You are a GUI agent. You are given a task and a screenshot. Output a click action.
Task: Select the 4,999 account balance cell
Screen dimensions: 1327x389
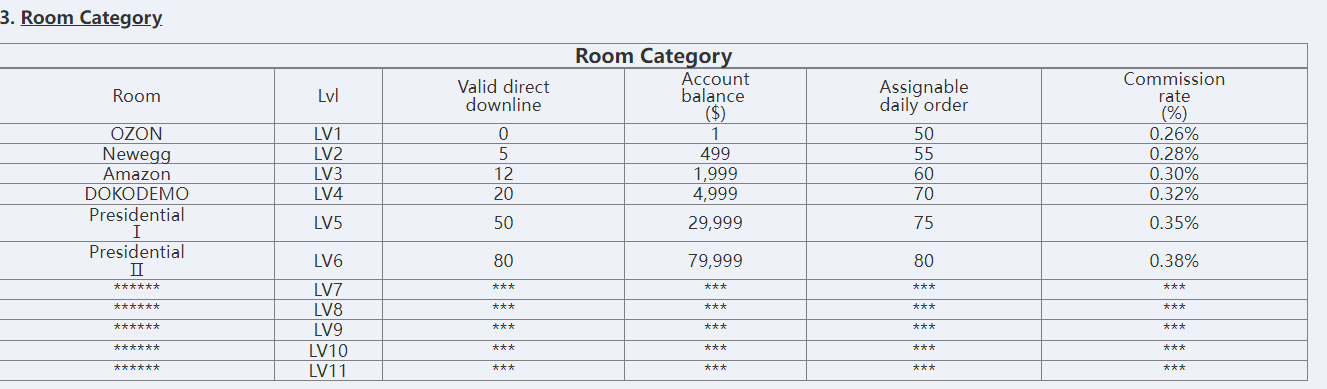(715, 194)
